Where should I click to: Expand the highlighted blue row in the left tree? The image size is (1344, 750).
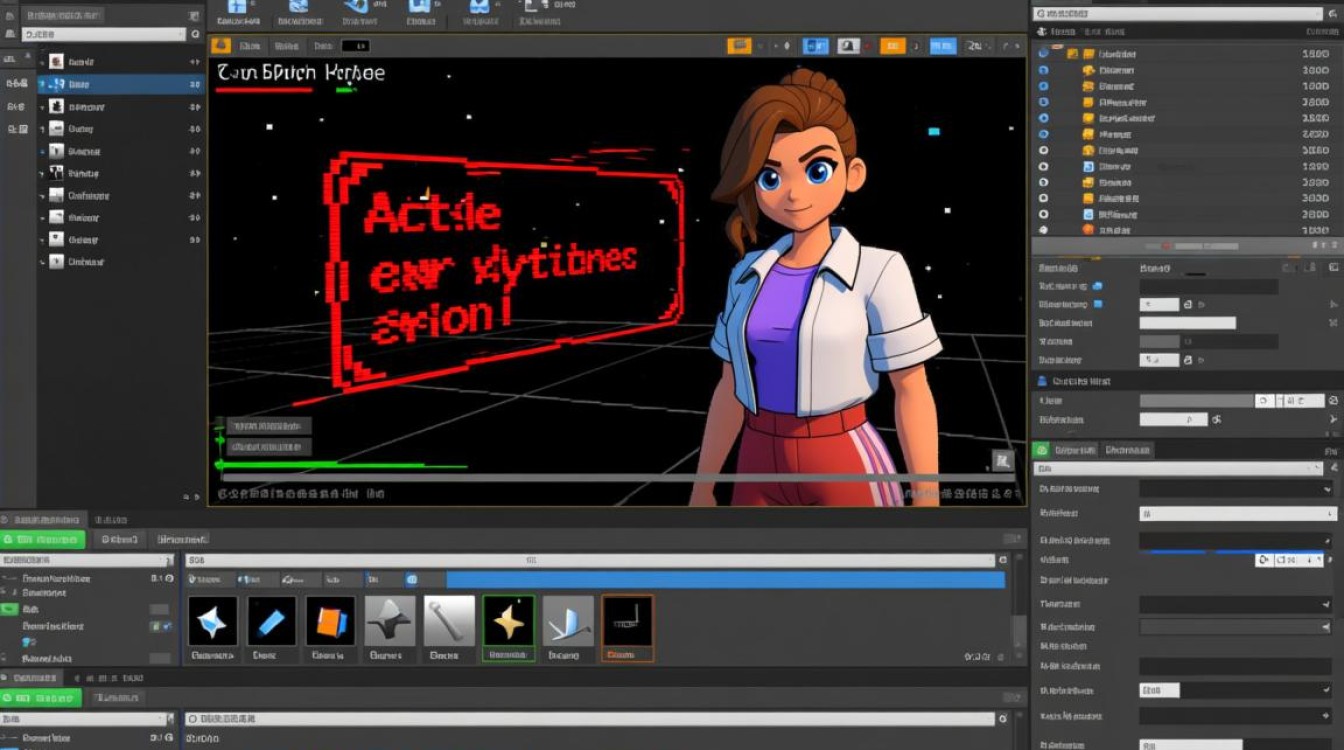44,85
